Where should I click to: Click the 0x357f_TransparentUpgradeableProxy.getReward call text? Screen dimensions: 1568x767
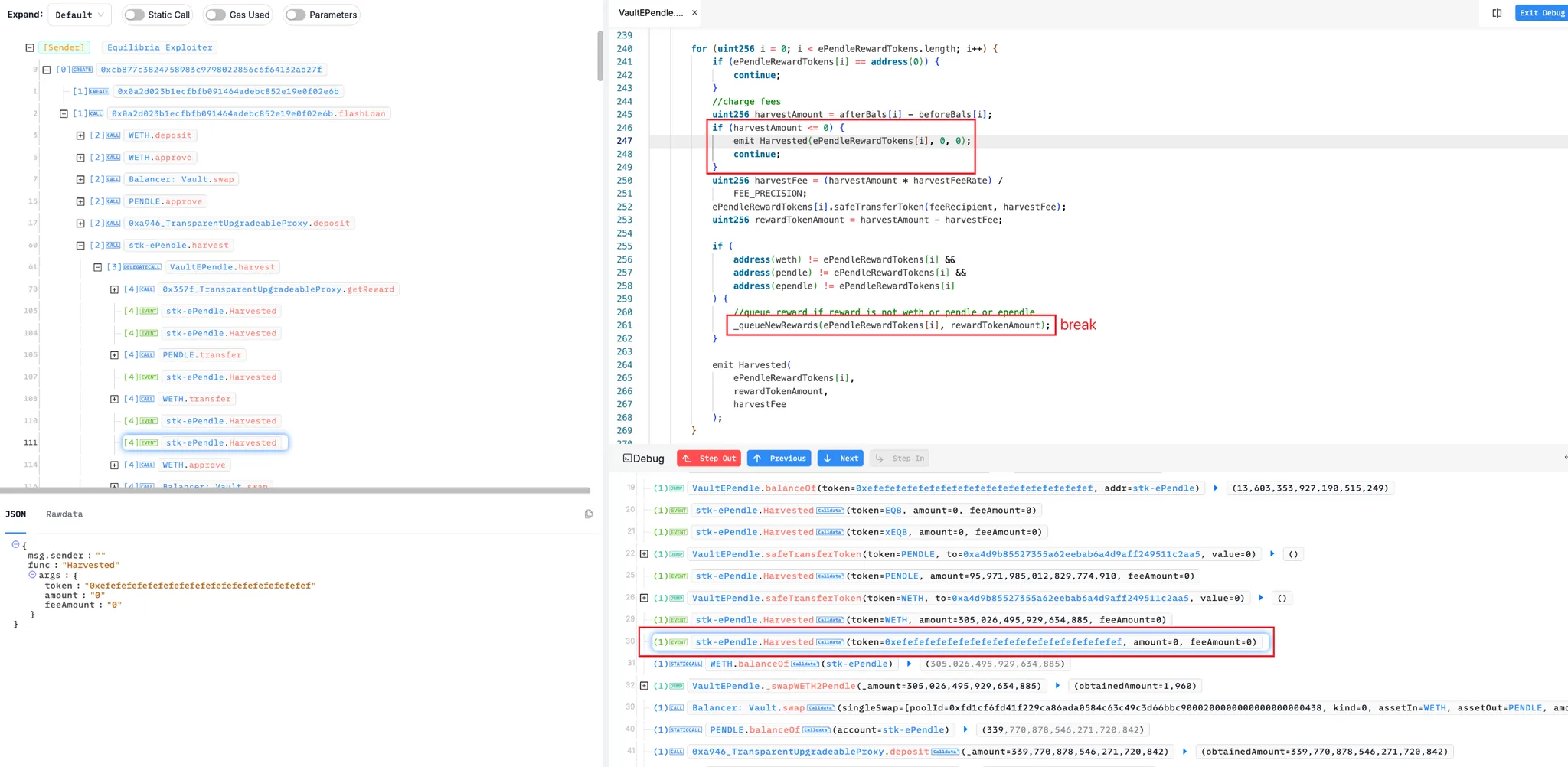[278, 289]
